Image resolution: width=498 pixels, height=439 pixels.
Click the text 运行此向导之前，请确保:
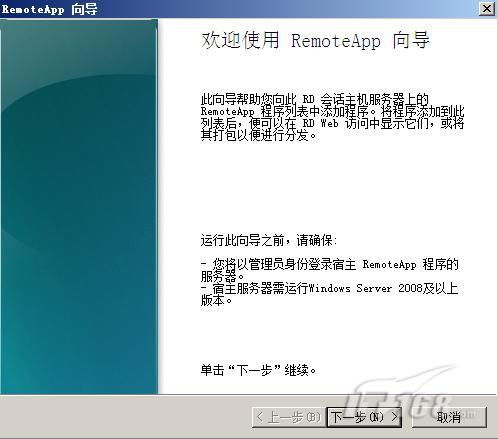click(x=269, y=240)
